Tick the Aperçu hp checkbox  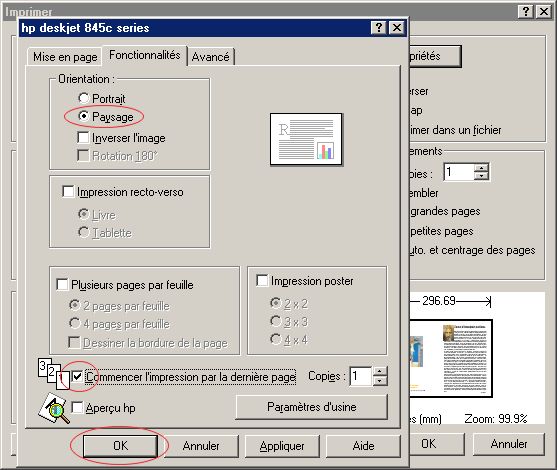(77, 407)
